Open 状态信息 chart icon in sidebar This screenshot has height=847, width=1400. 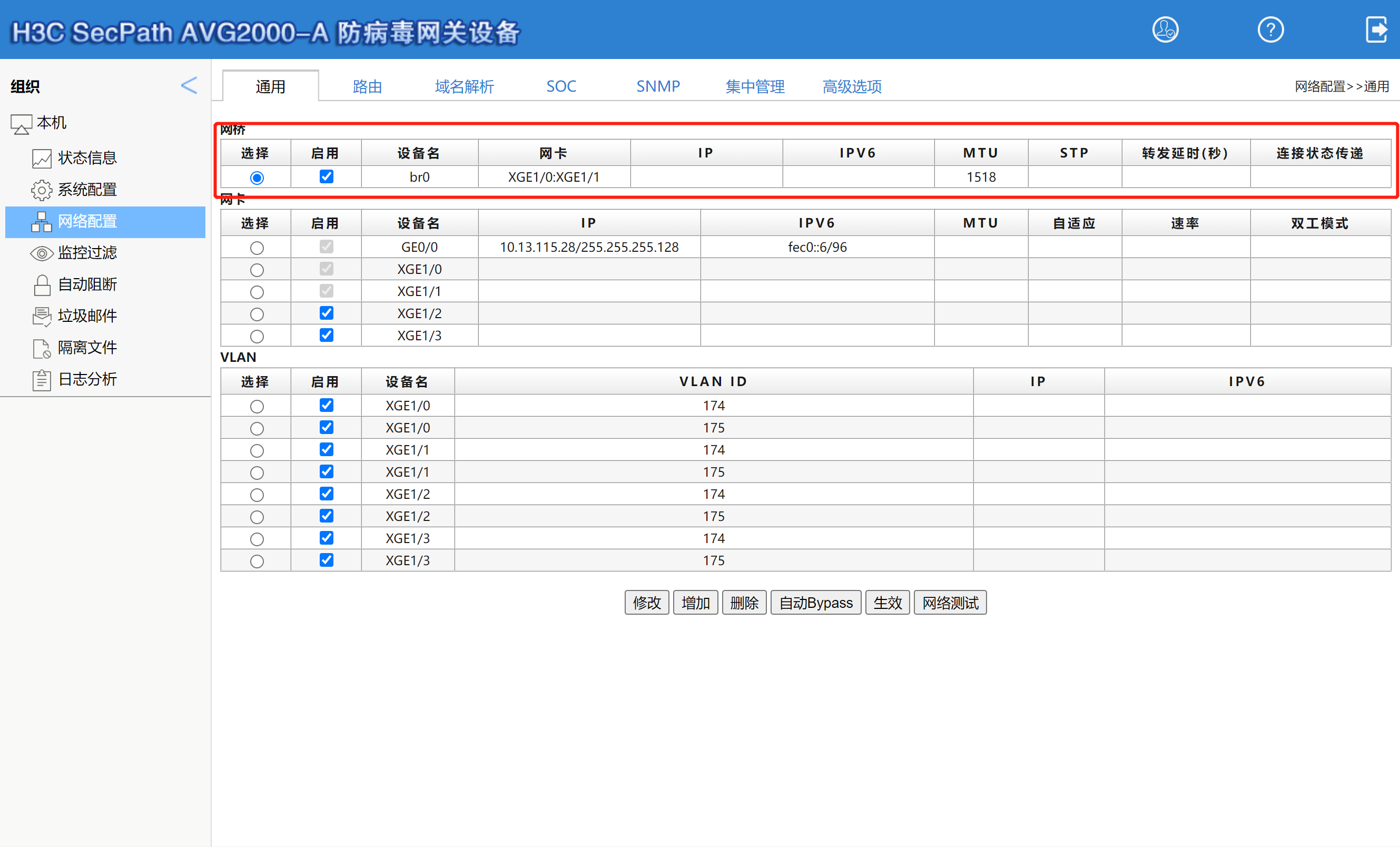pos(42,159)
